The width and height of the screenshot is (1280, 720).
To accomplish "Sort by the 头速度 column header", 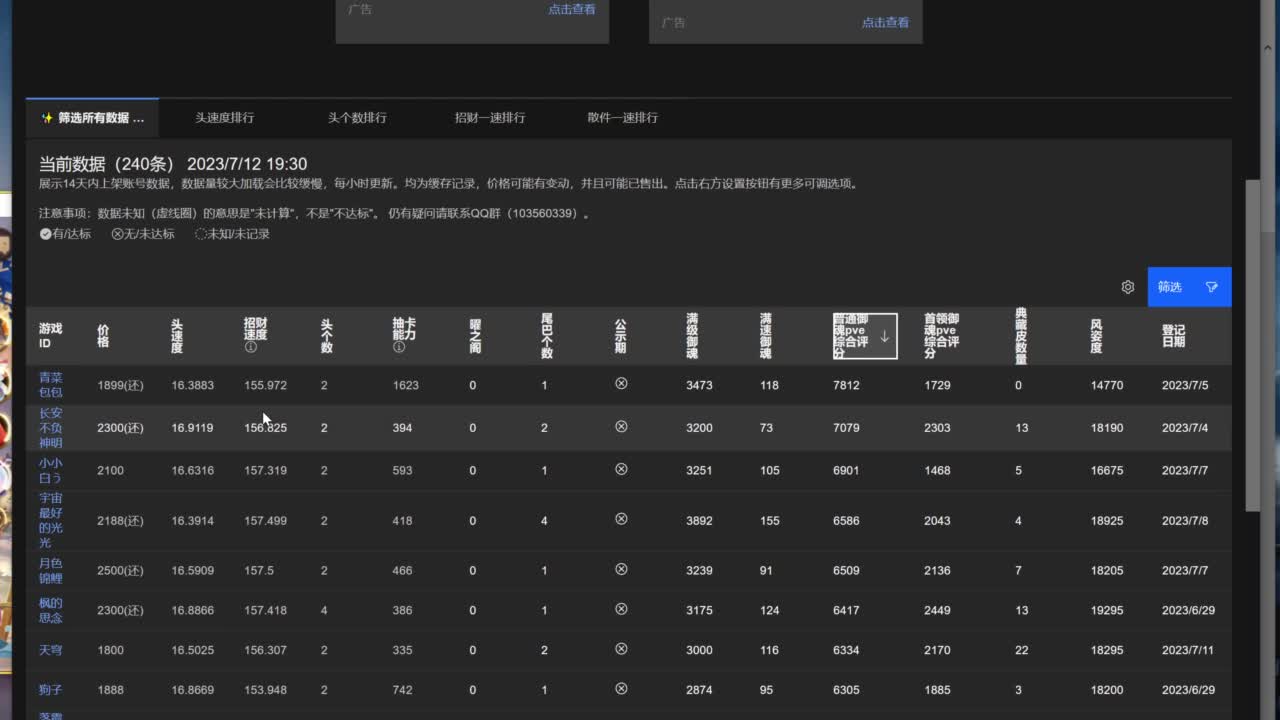I will (177, 335).
